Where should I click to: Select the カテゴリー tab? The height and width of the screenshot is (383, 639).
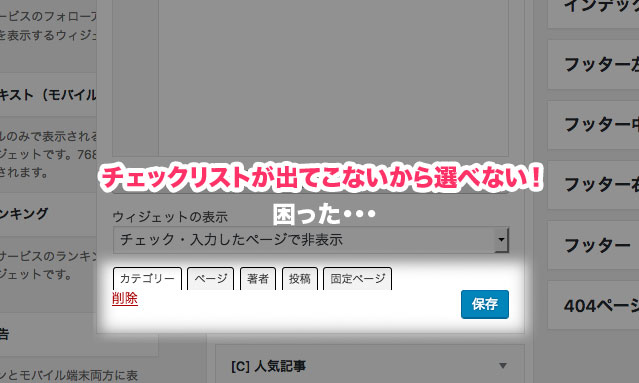(147, 279)
